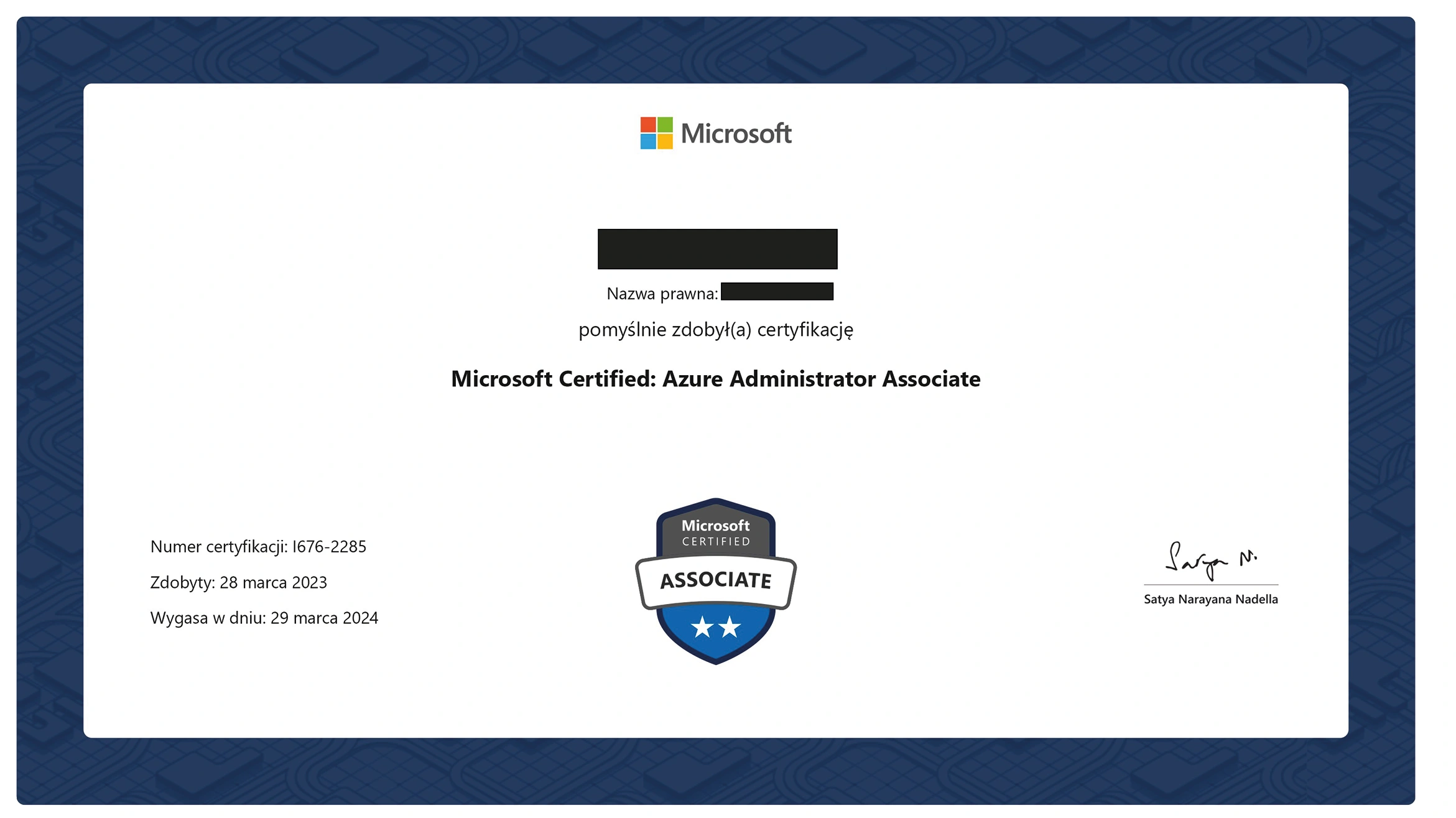Click the blue square in Microsoft logo

pyautogui.click(x=648, y=141)
